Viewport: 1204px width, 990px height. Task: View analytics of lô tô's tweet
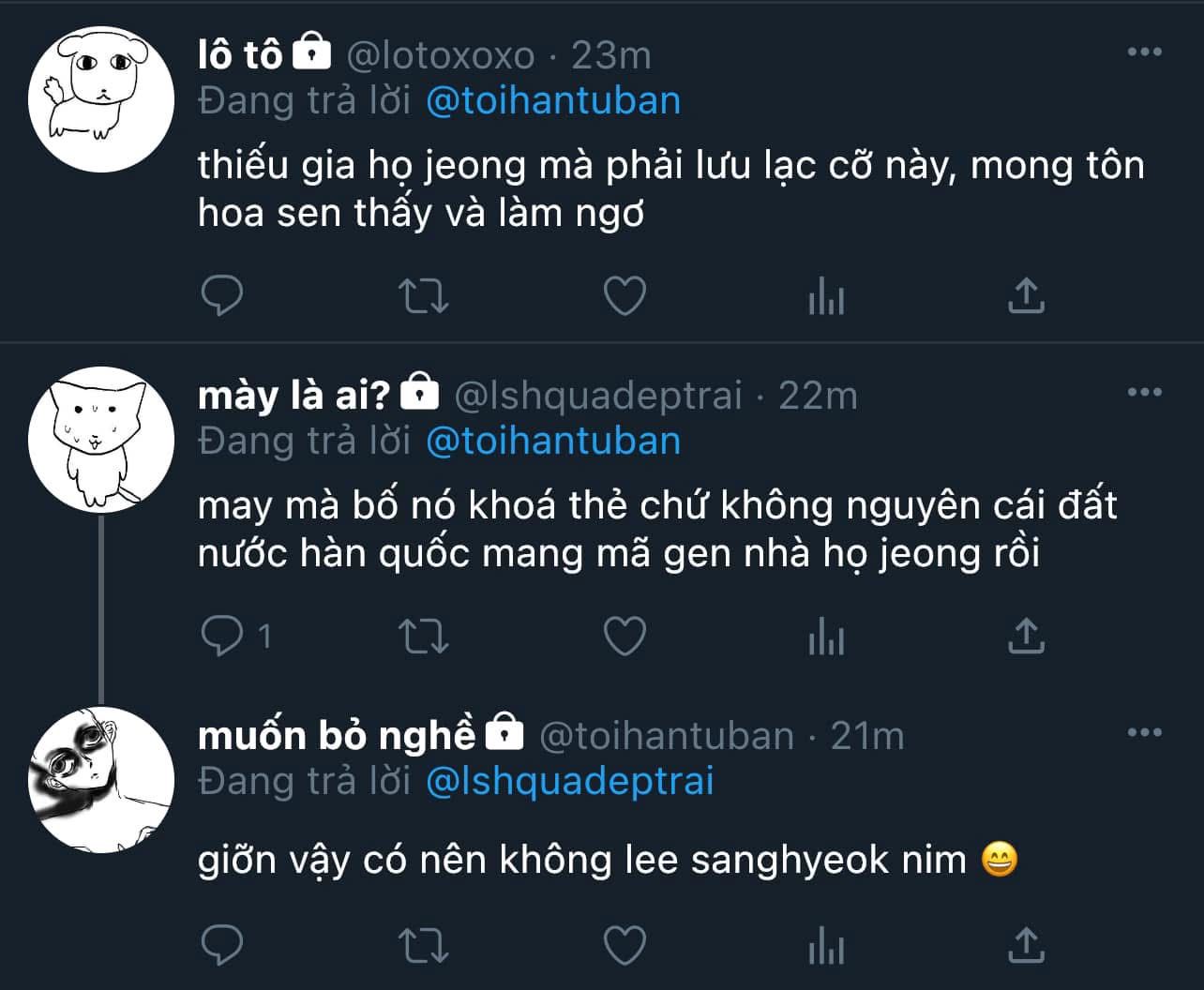click(x=825, y=297)
